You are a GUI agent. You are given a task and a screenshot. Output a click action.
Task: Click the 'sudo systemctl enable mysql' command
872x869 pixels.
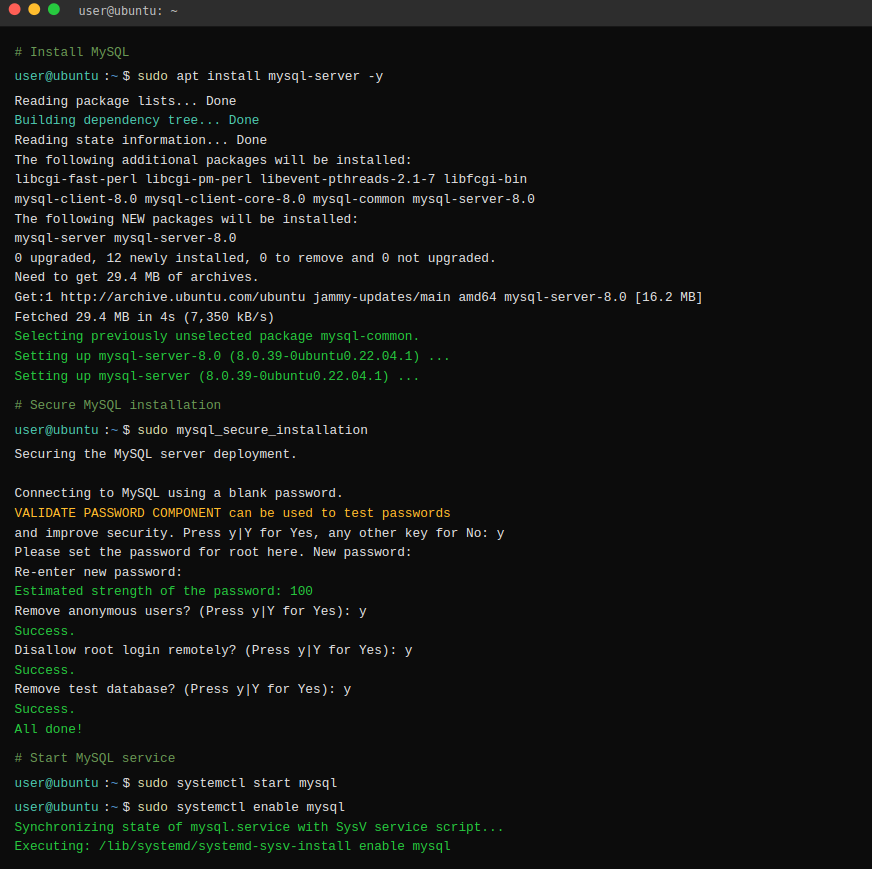coord(241,807)
